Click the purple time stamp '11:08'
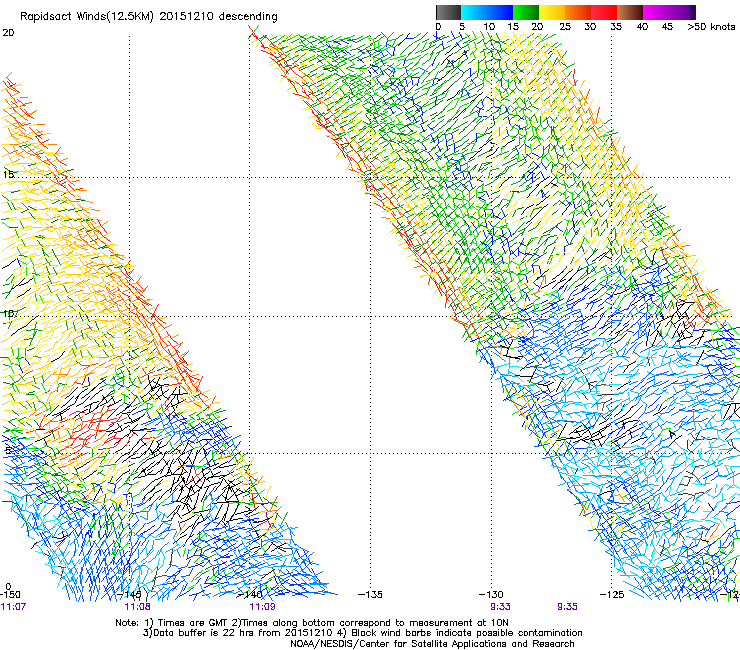This screenshot has width=740, height=650. 137,607
